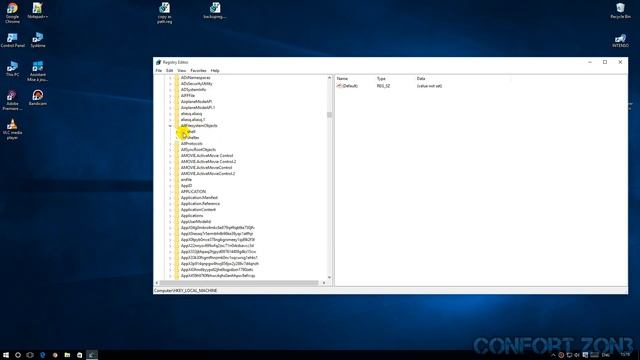This screenshot has width=640, height=360.
Task: Open Control Panel desktop icon
Action: 13,40
